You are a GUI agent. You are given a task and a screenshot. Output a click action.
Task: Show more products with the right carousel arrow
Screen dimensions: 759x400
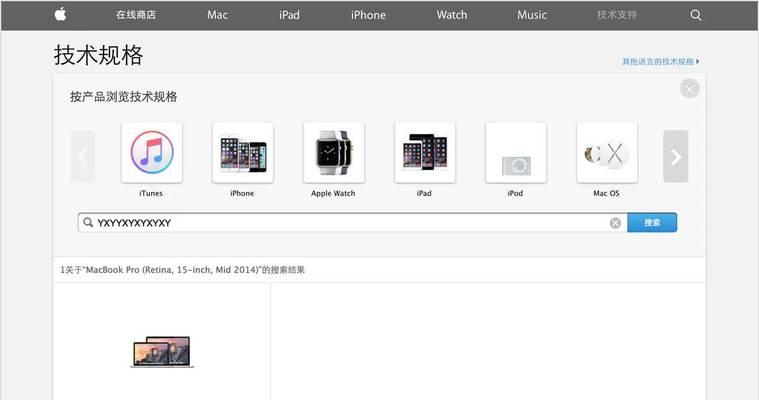(676, 156)
